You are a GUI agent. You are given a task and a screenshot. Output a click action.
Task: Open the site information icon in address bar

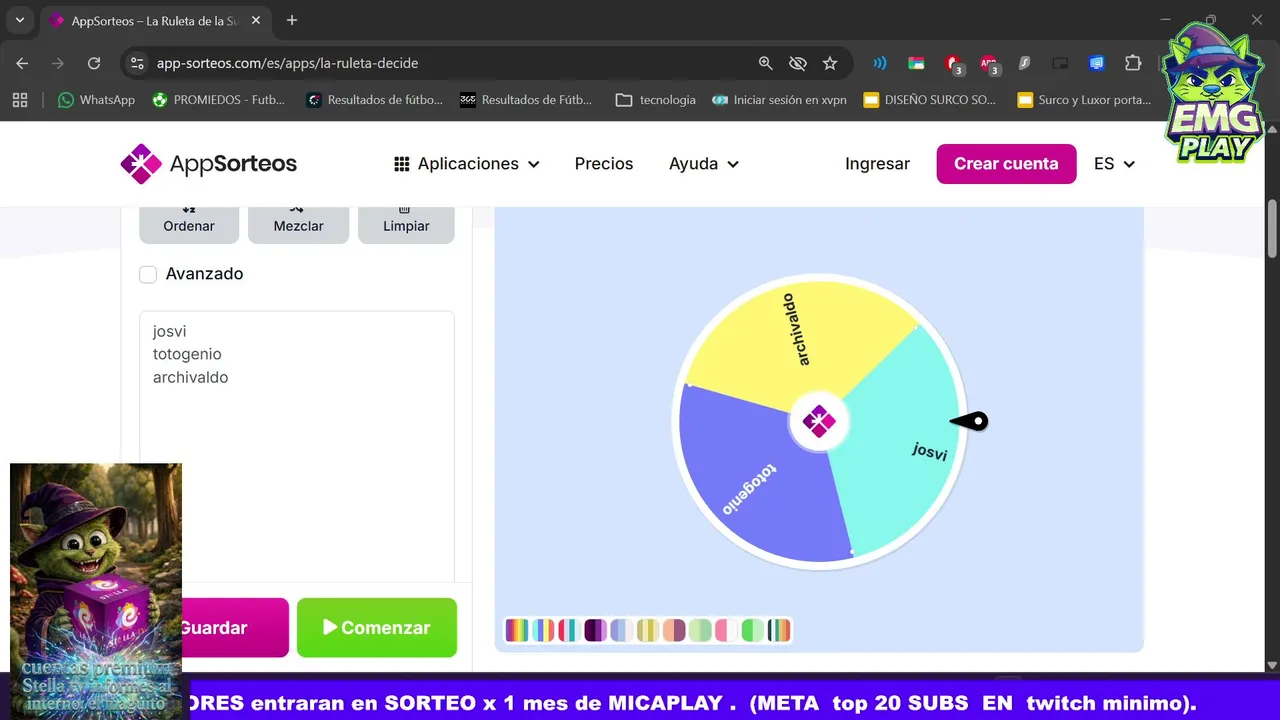click(x=137, y=63)
